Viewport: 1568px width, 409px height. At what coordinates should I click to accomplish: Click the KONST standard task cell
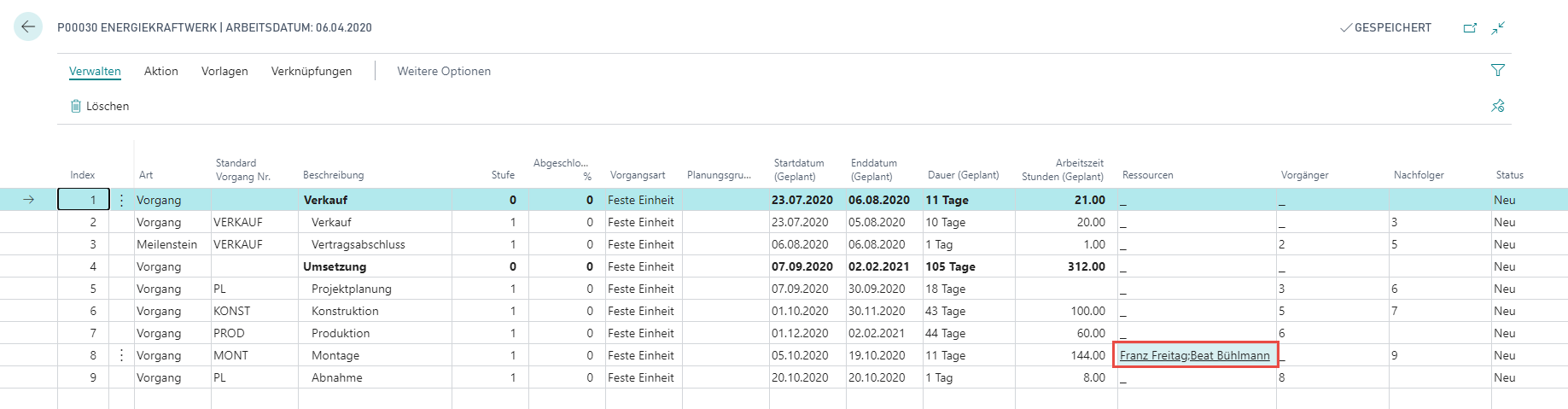click(x=254, y=311)
